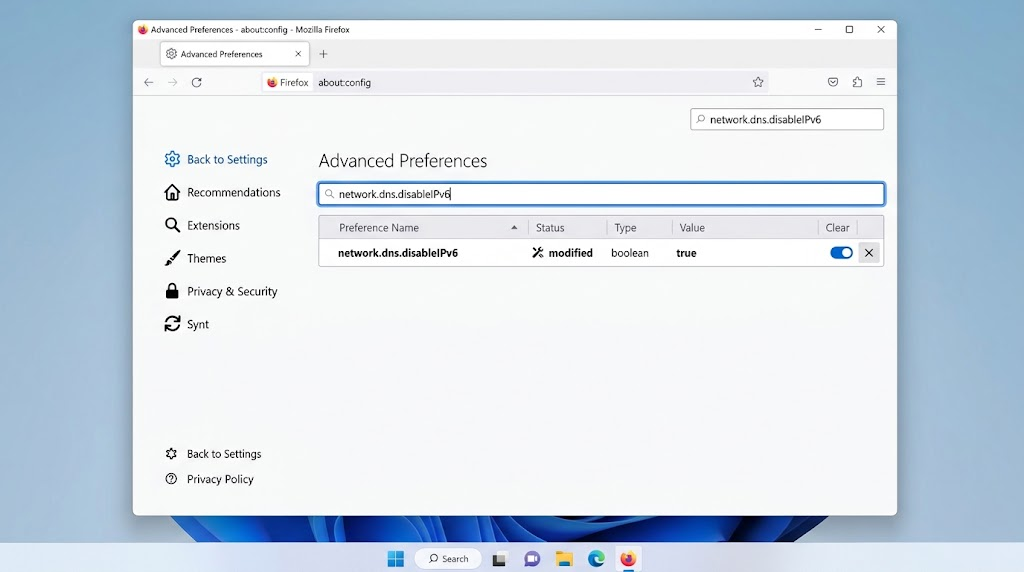Click the Privacy lock icon
The height and width of the screenshot is (572, 1024).
(x=172, y=291)
